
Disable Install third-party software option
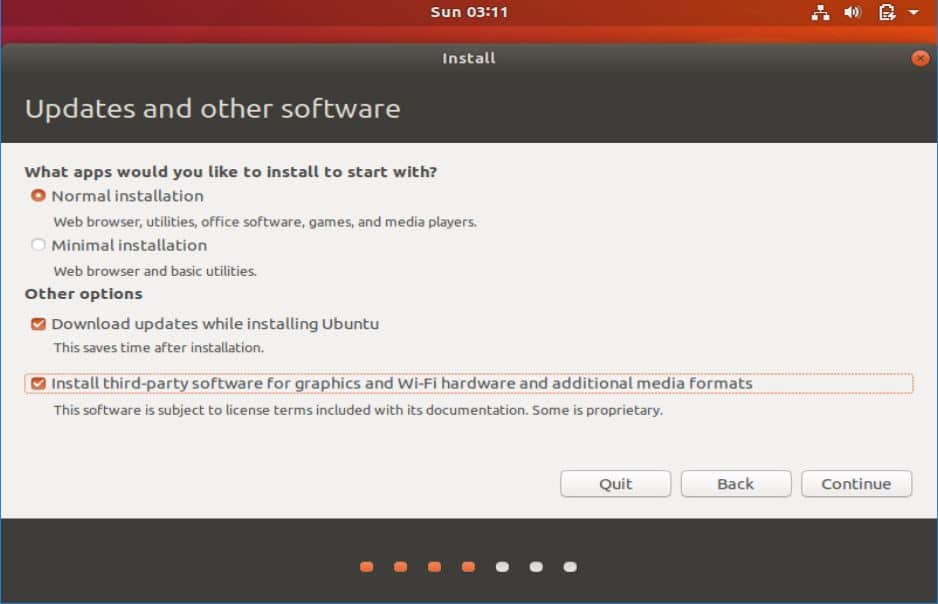tap(38, 381)
